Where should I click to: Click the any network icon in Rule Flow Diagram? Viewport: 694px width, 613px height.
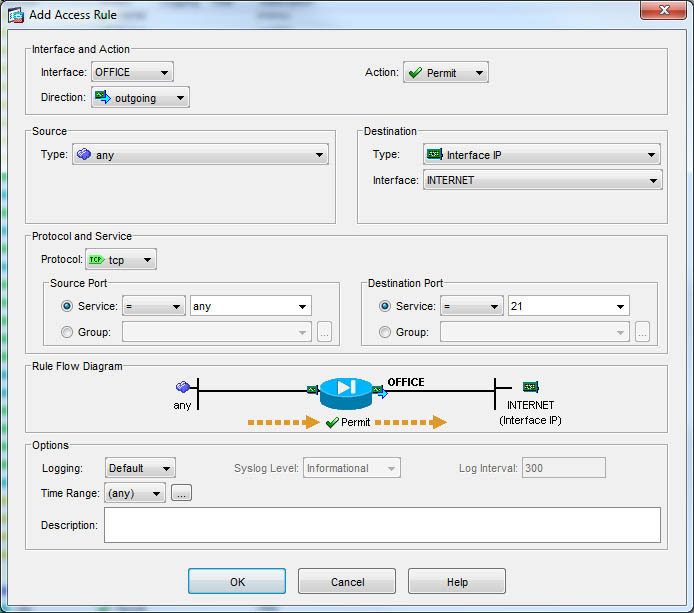coord(183,387)
